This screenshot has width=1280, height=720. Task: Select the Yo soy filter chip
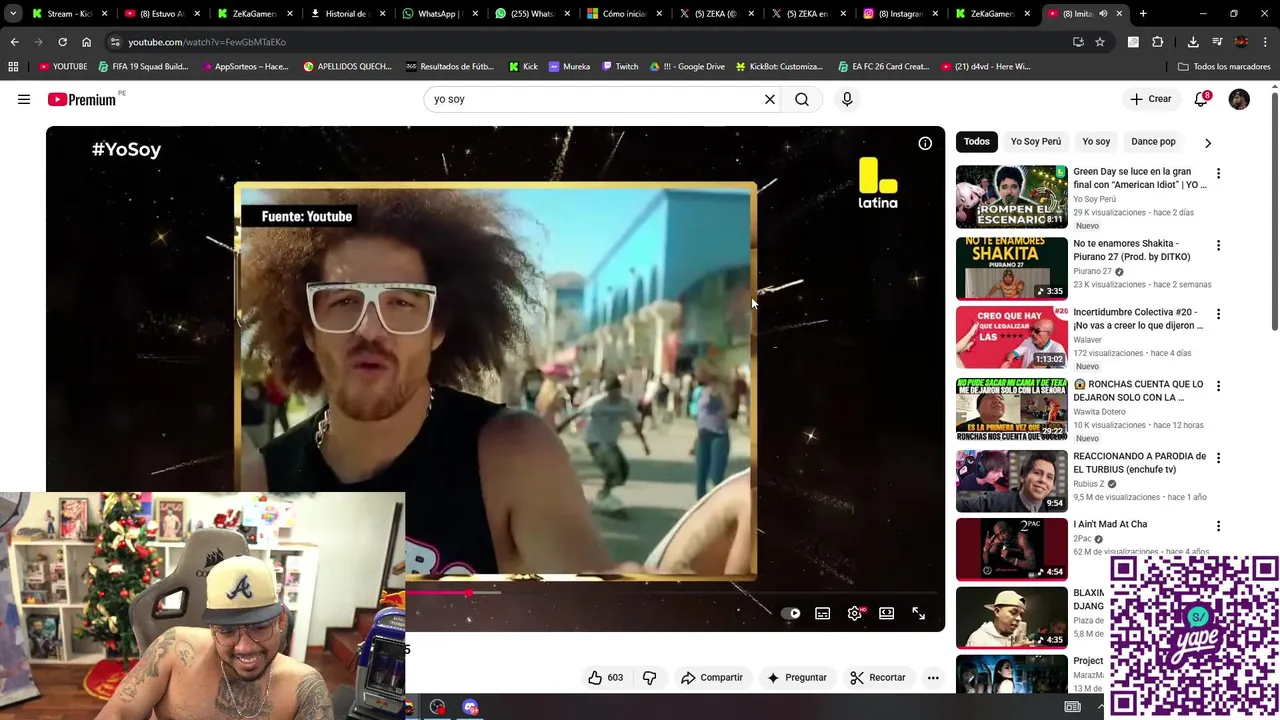(x=1096, y=142)
